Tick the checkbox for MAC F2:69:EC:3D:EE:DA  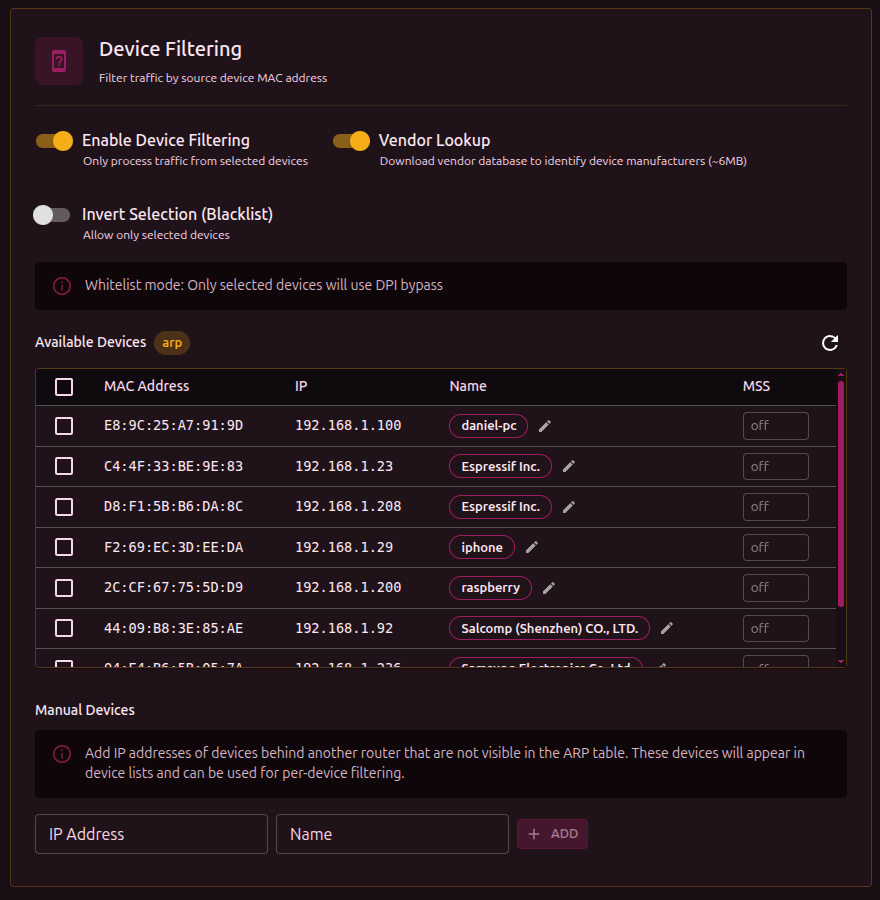pos(64,547)
